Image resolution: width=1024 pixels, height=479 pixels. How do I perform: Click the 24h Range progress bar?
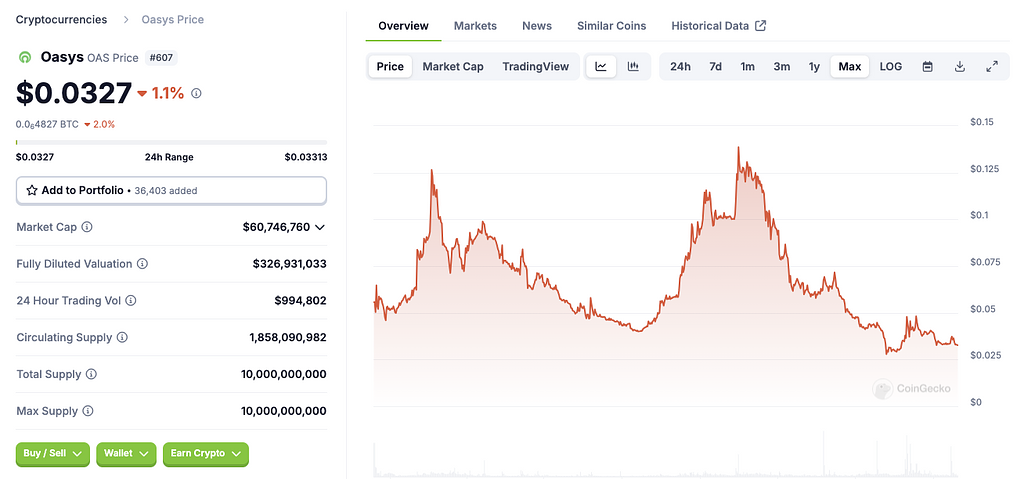(x=171, y=142)
